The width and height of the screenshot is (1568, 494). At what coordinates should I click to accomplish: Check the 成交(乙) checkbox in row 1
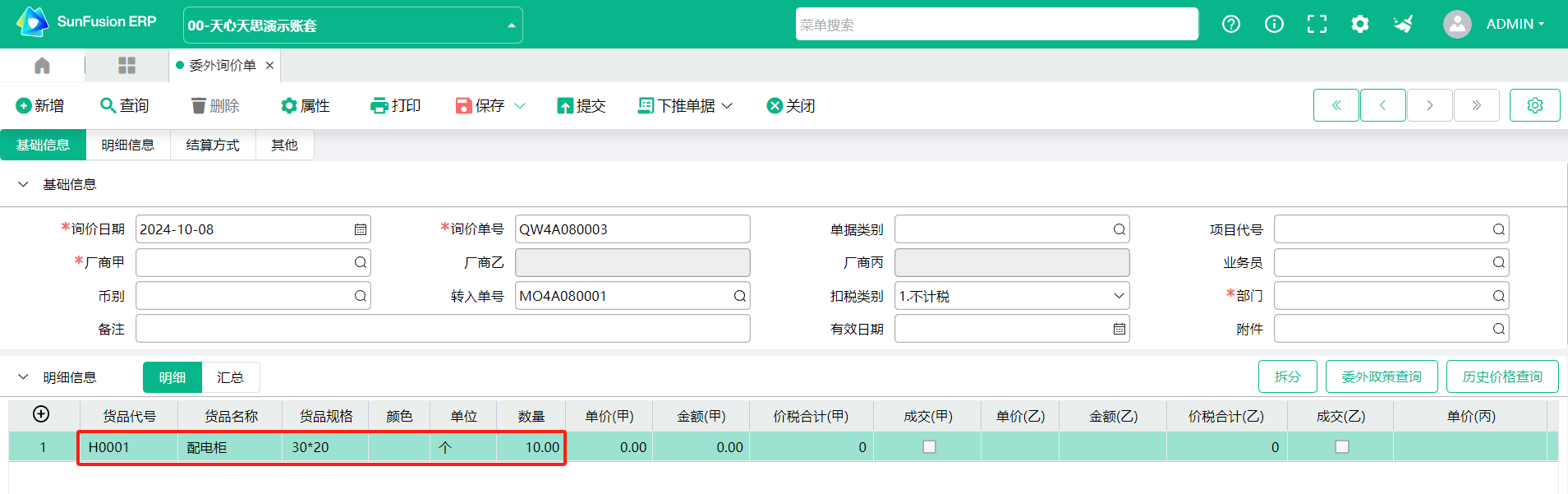1341,447
